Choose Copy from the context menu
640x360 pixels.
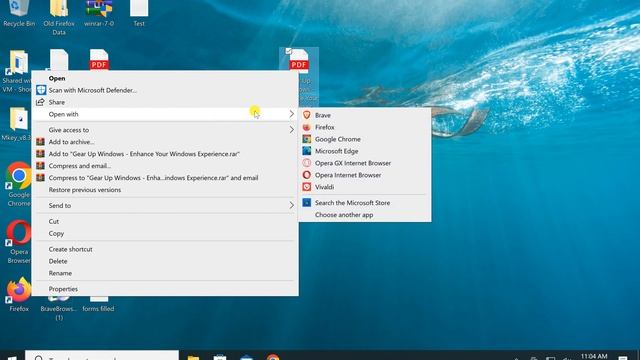(165, 233)
